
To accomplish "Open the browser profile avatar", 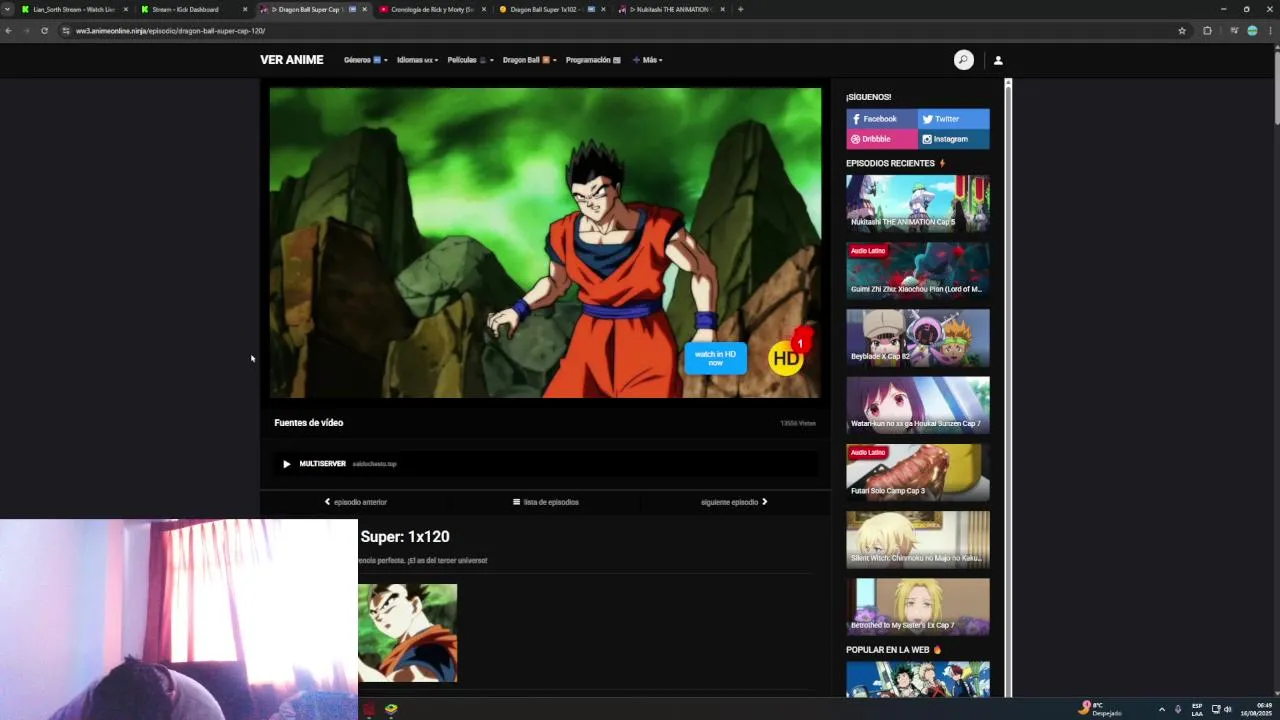I will [1252, 31].
